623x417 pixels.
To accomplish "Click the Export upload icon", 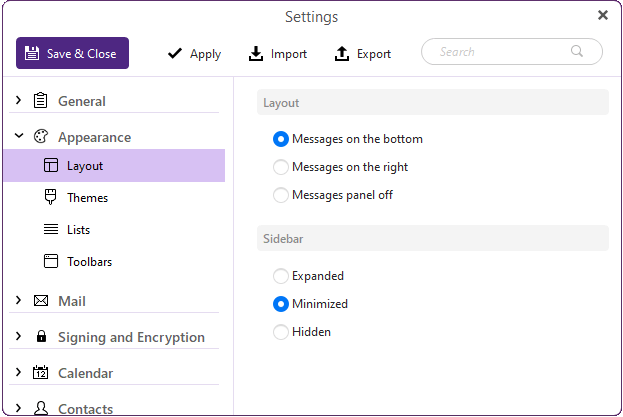I will point(342,54).
